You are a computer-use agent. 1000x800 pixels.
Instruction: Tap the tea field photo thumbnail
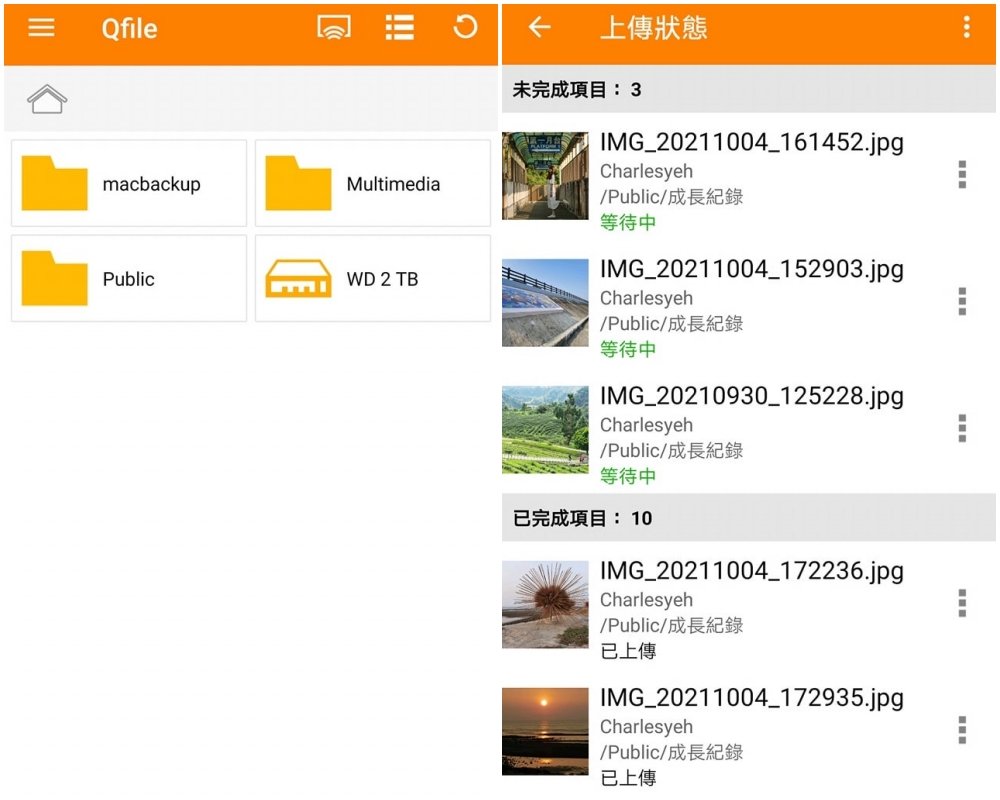click(545, 430)
